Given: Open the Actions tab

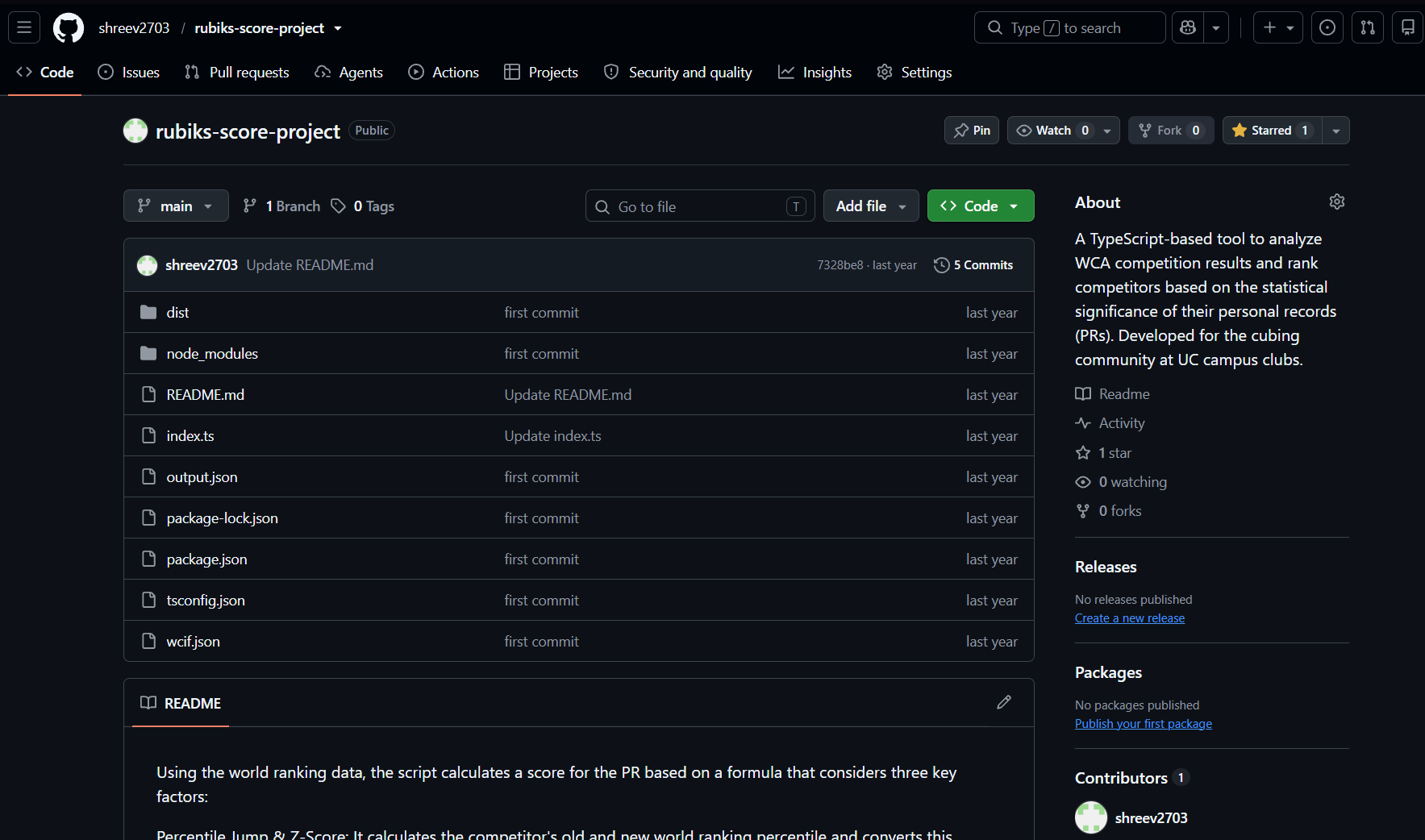Looking at the screenshot, I should pos(444,72).
